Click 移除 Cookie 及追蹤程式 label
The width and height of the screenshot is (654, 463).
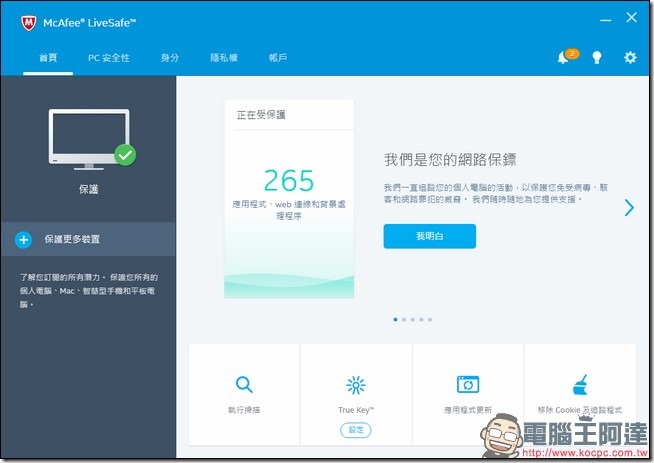point(580,410)
